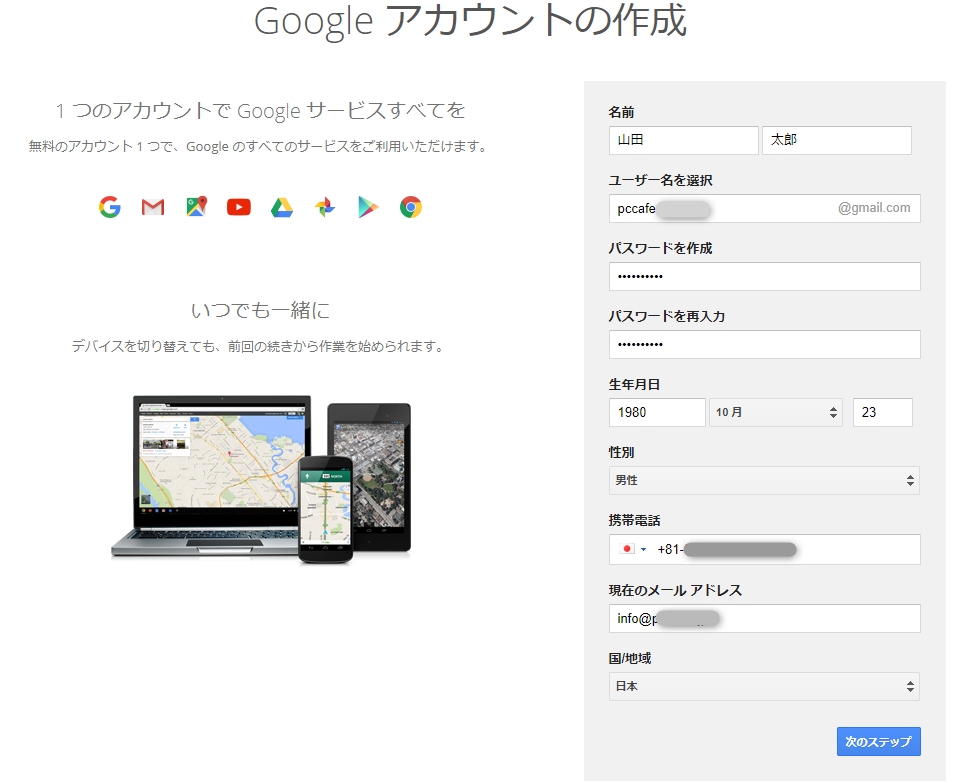This screenshot has height=783, width=959.
Task: Click the text デバイスを切り替えても
Action: click(x=144, y=347)
